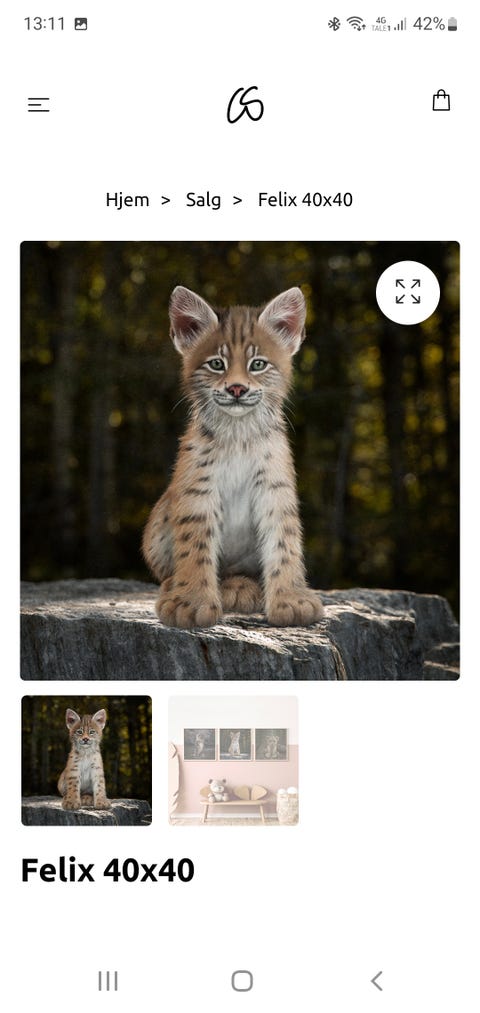The image size is (480, 1013).
Task: Go to Hjem breadcrumb link
Action: click(x=127, y=200)
